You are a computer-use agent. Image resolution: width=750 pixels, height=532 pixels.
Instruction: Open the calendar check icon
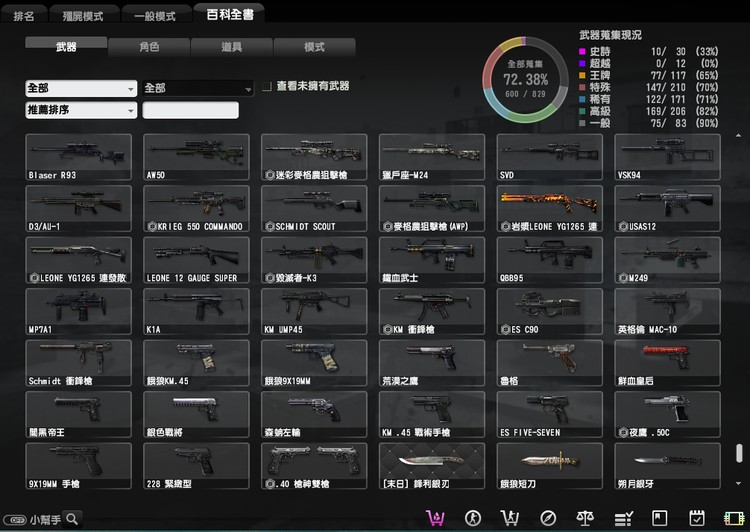pyautogui.click(x=696, y=518)
